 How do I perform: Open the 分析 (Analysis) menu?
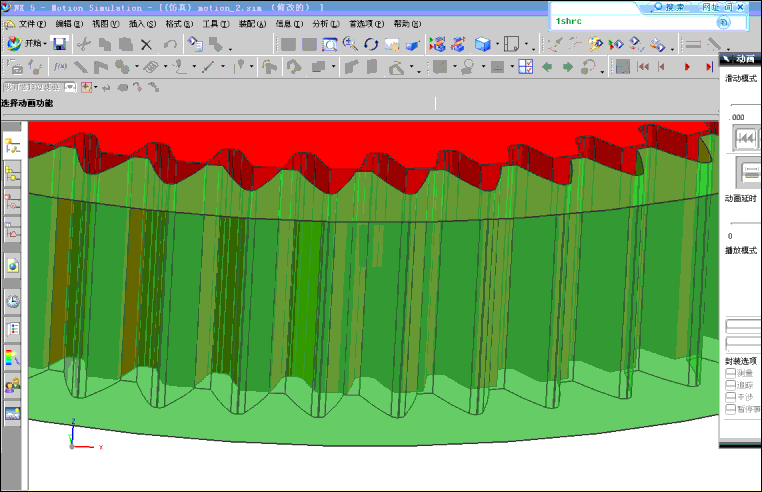coord(326,24)
